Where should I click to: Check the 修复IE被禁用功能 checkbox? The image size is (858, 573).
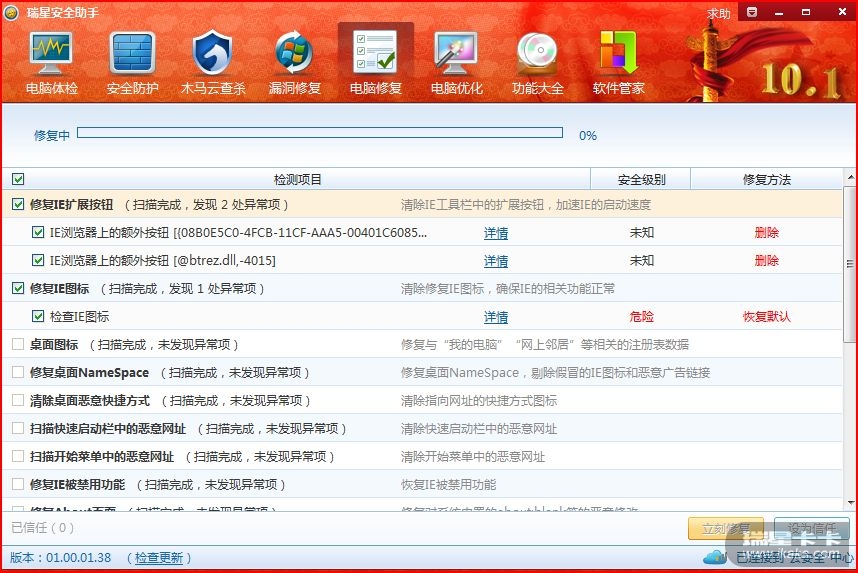pos(18,484)
